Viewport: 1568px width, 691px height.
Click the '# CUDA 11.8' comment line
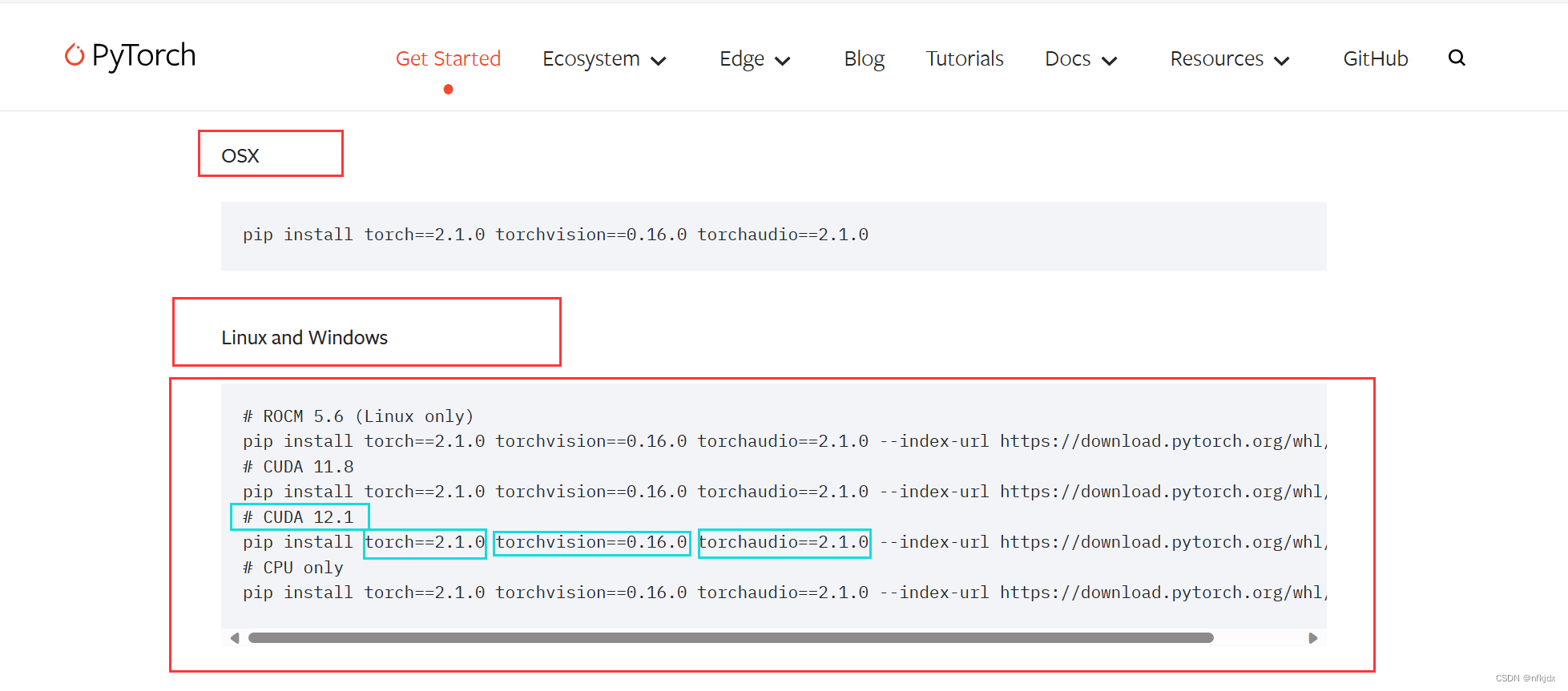click(298, 467)
